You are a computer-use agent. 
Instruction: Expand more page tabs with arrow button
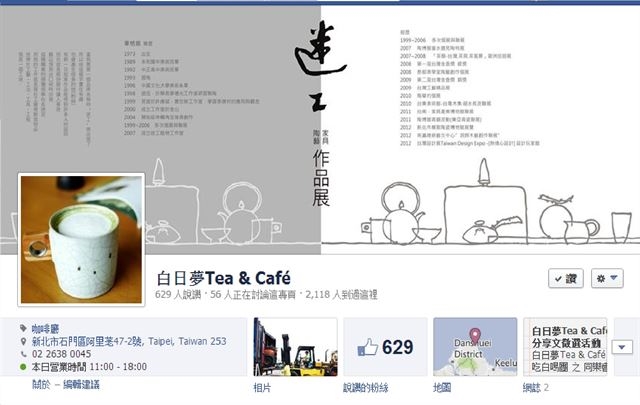click(622, 347)
